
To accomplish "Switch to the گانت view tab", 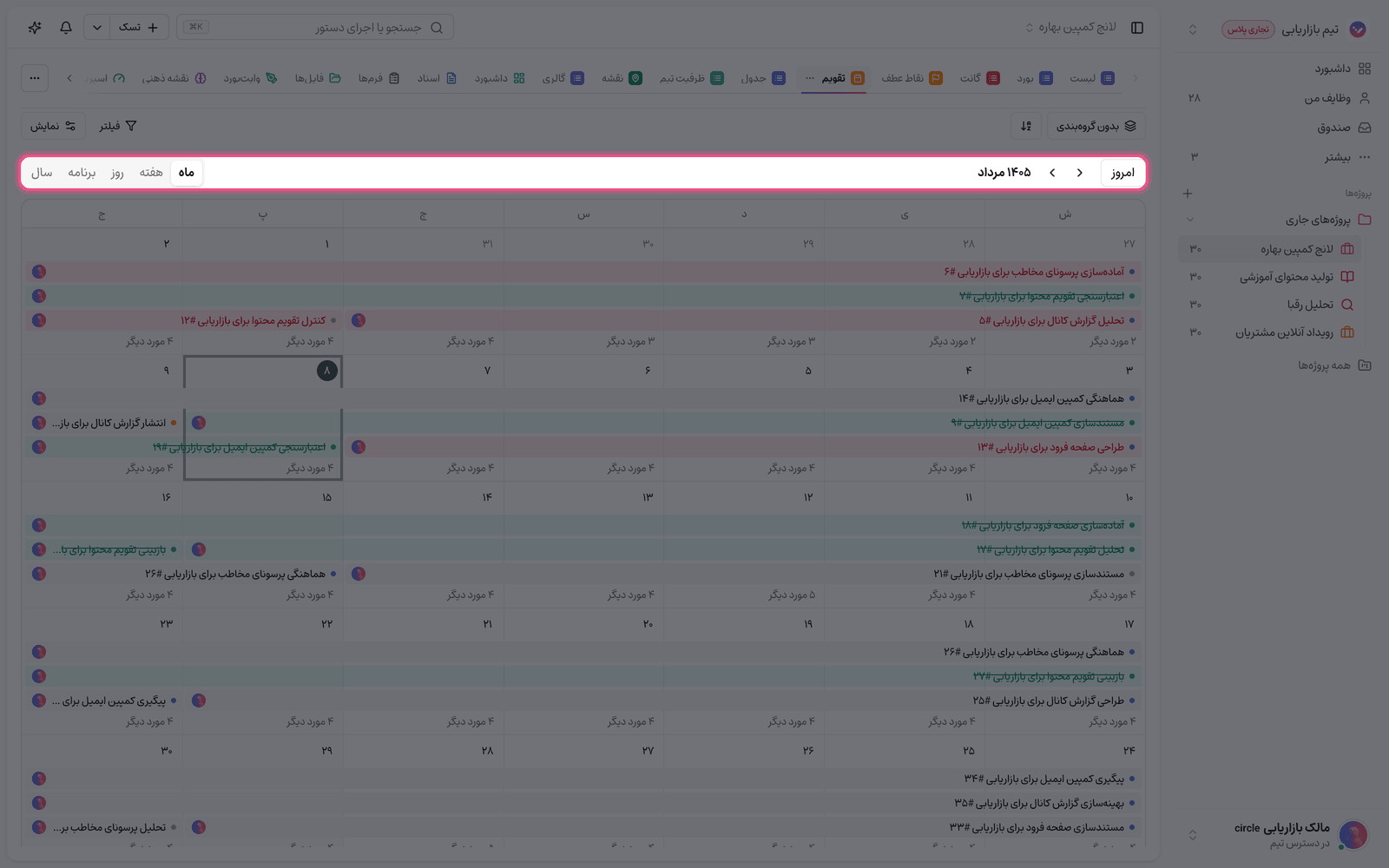I will 979,78.
